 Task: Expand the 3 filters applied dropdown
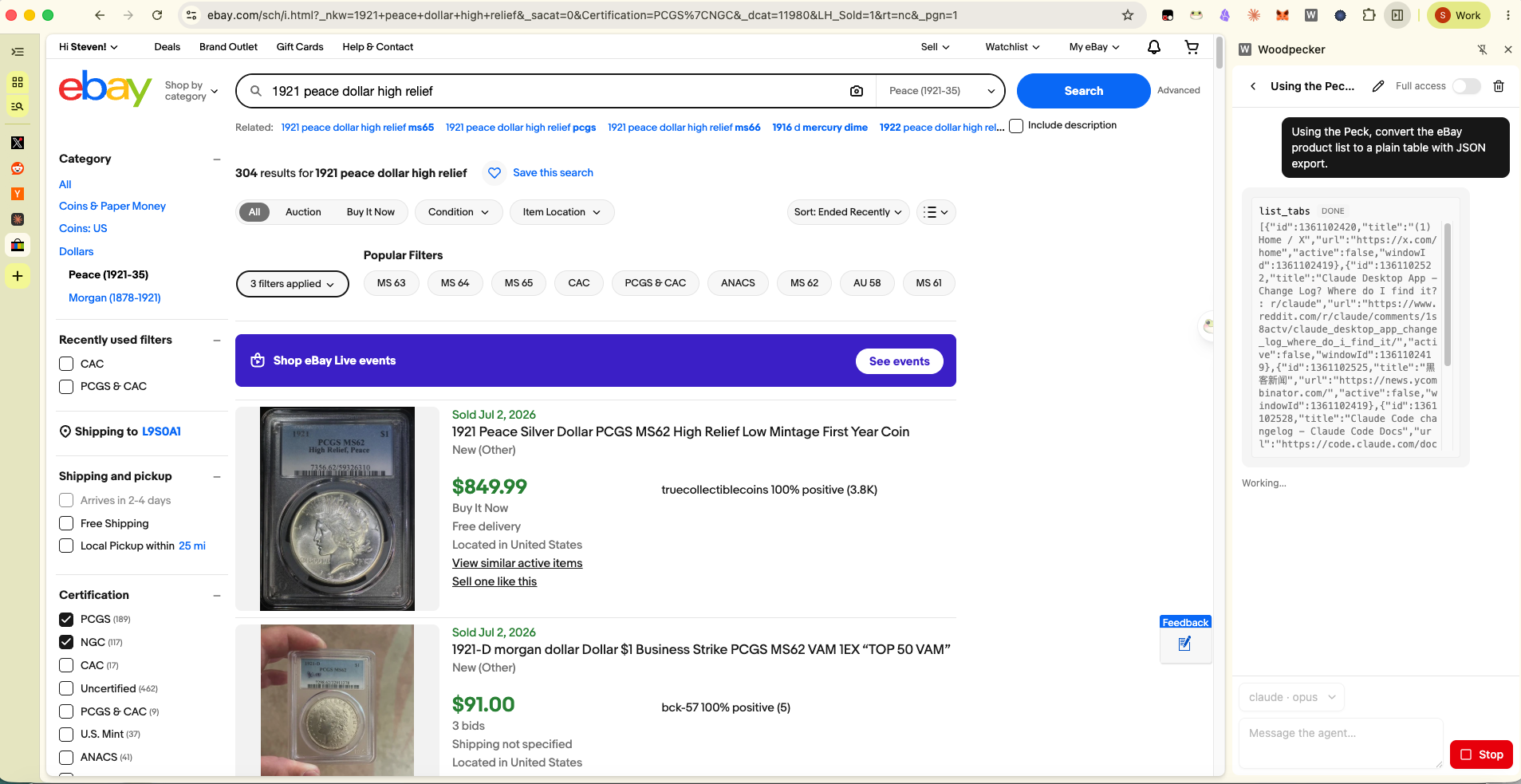(x=293, y=284)
